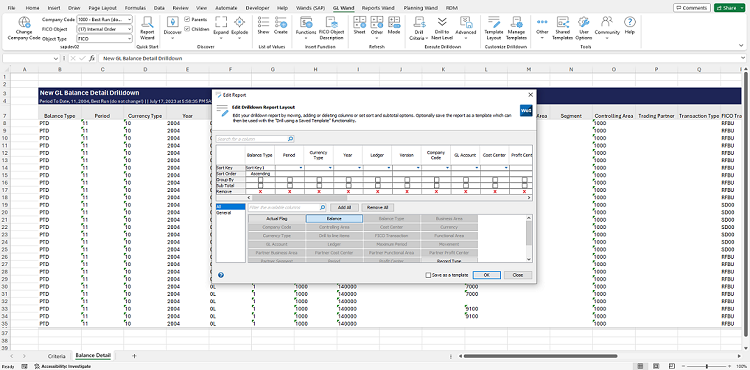
Task: Click the Explode icon in ribbon
Action: (240, 26)
